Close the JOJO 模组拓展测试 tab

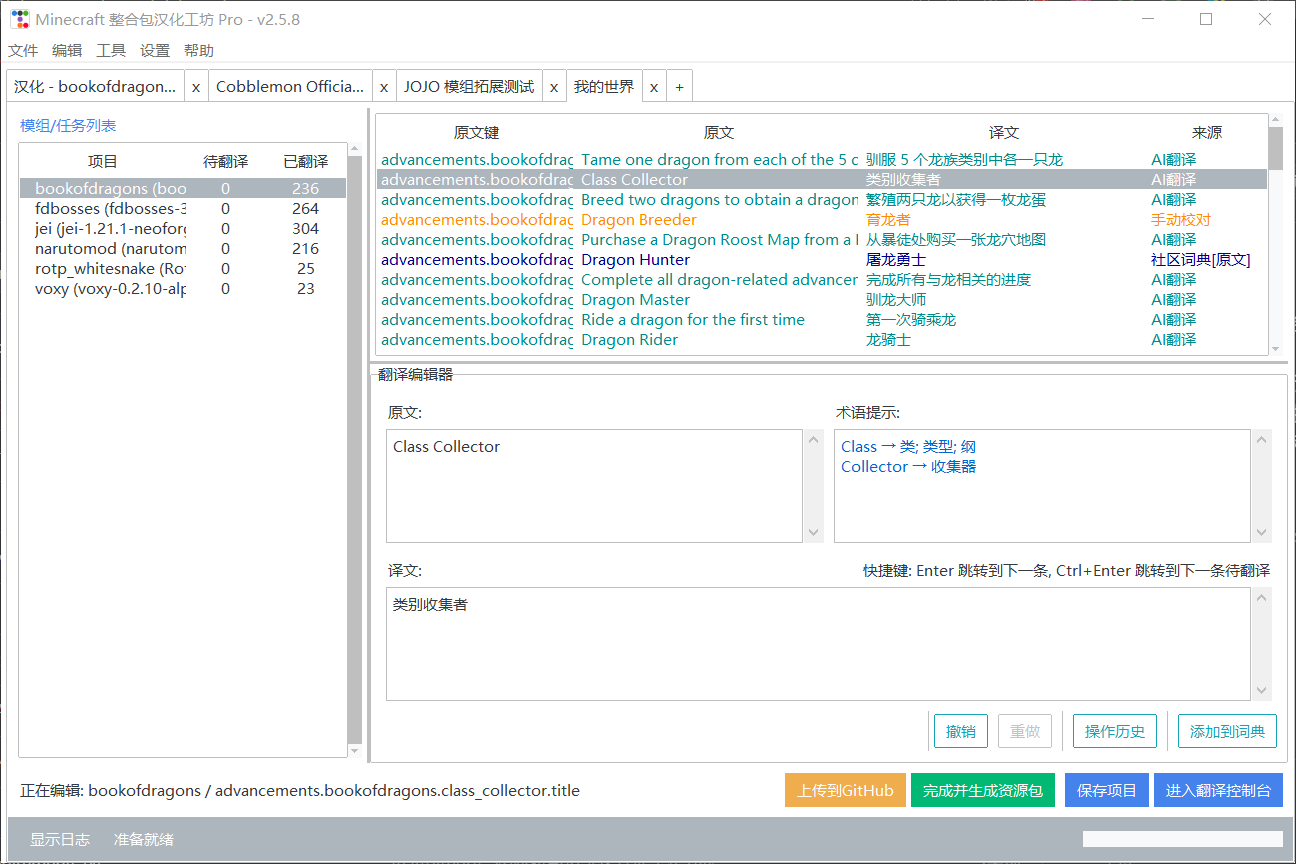pyautogui.click(x=553, y=87)
